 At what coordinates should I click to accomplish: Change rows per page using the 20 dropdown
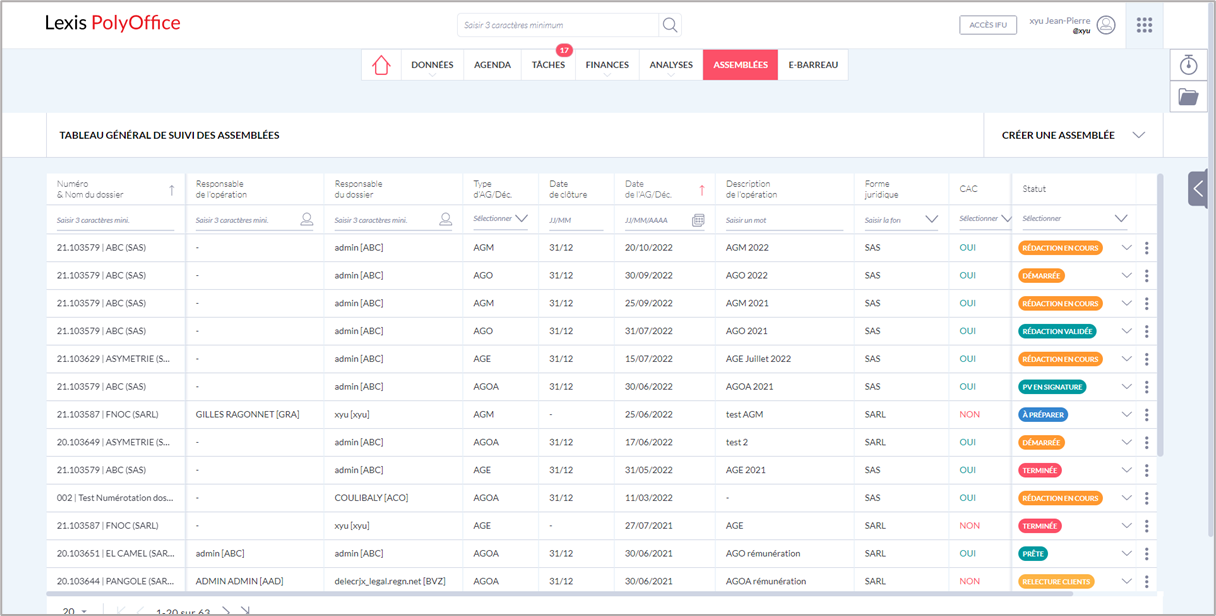[70, 610]
